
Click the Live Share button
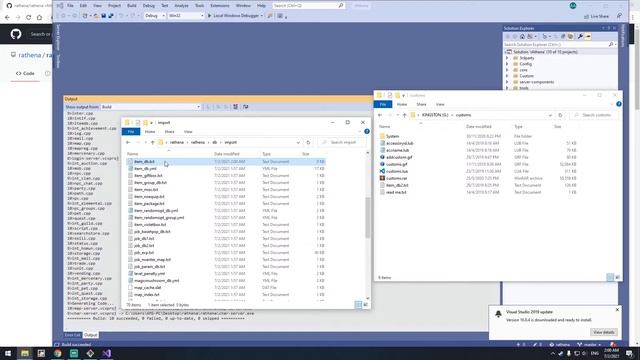click(596, 16)
